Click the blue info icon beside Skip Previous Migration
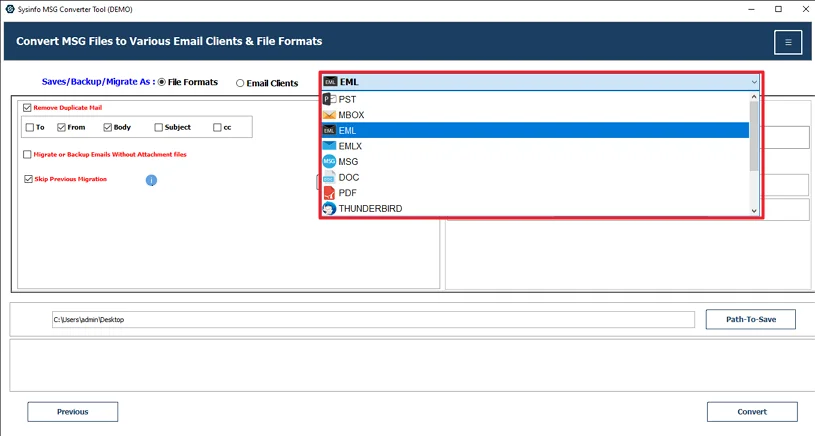This screenshot has width=815, height=436. 151,180
